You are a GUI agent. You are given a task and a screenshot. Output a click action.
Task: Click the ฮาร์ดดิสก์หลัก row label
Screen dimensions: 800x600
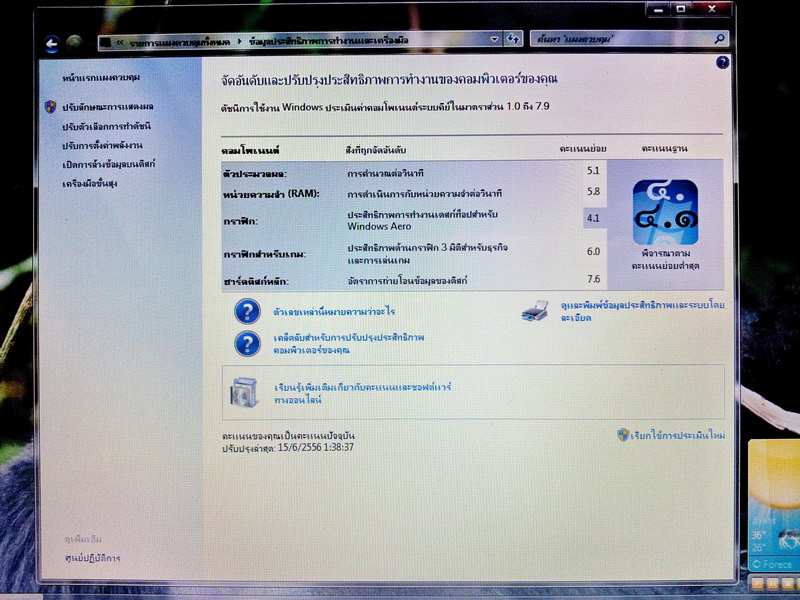pos(256,281)
